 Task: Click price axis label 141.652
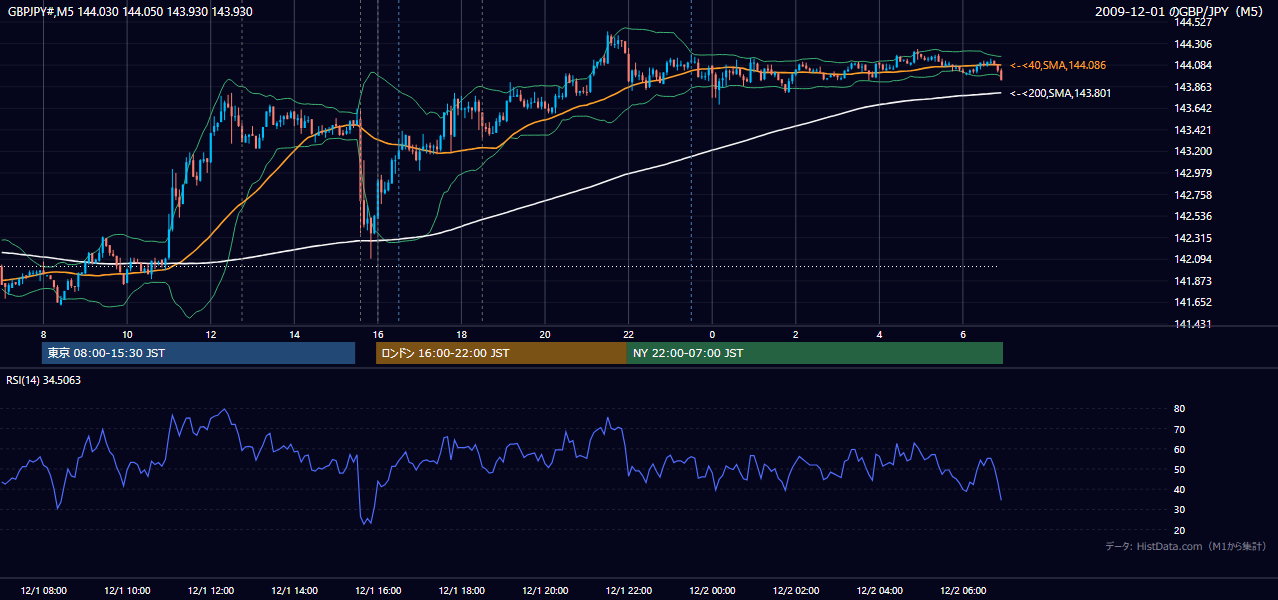pyautogui.click(x=1193, y=302)
